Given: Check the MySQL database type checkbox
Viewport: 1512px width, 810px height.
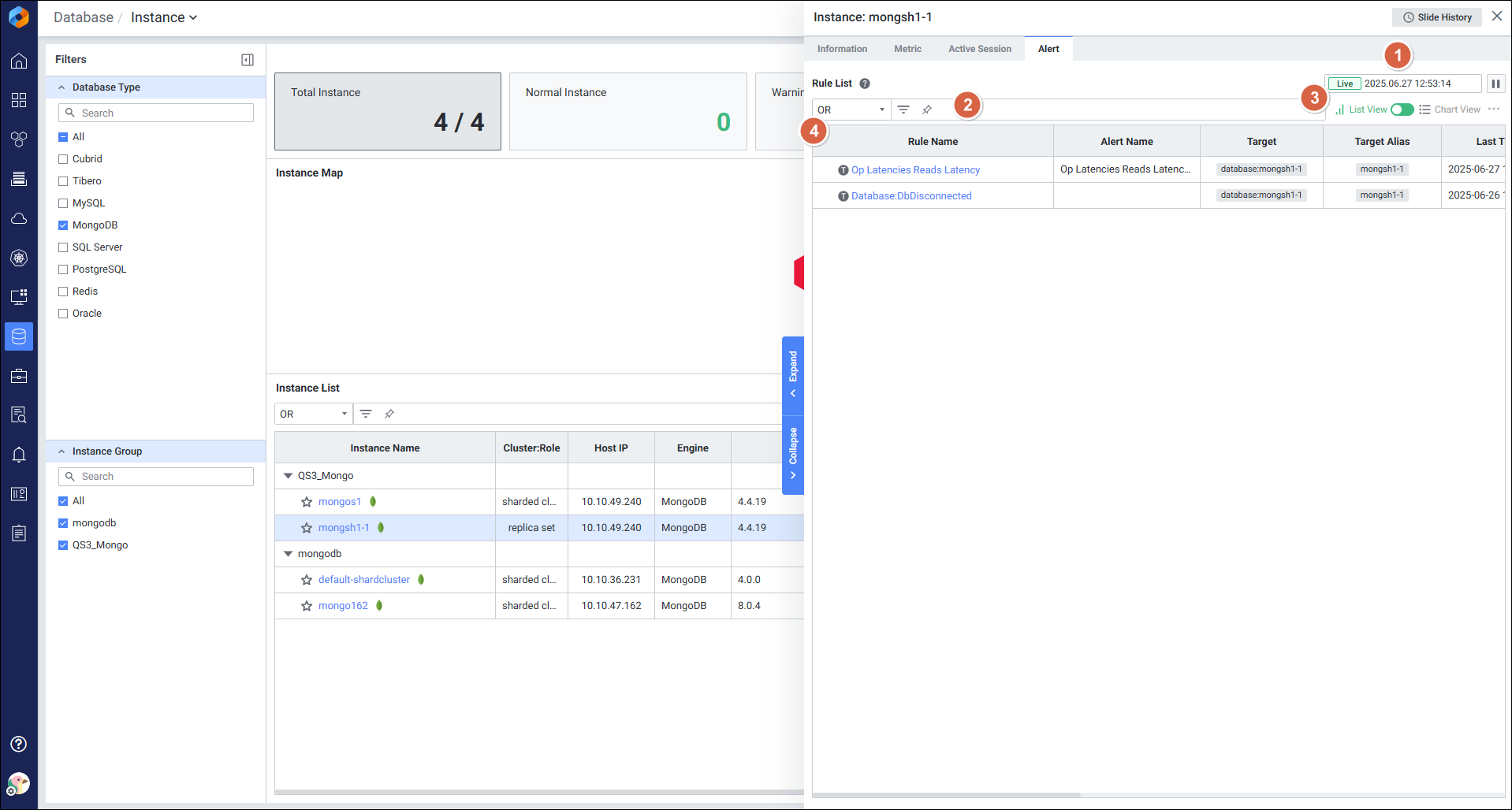Looking at the screenshot, I should tap(63, 203).
